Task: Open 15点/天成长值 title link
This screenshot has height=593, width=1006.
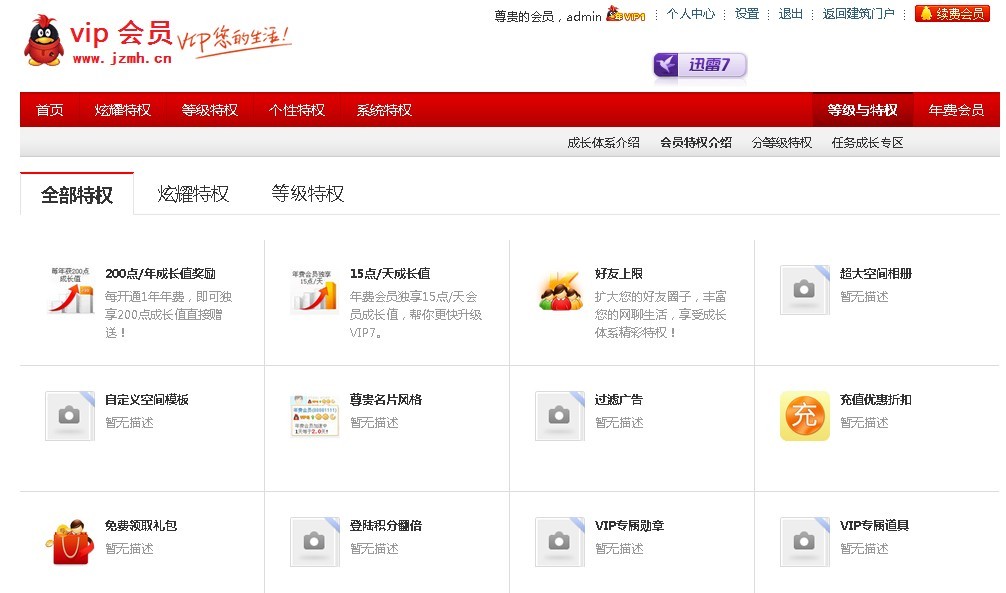Action: pos(390,273)
